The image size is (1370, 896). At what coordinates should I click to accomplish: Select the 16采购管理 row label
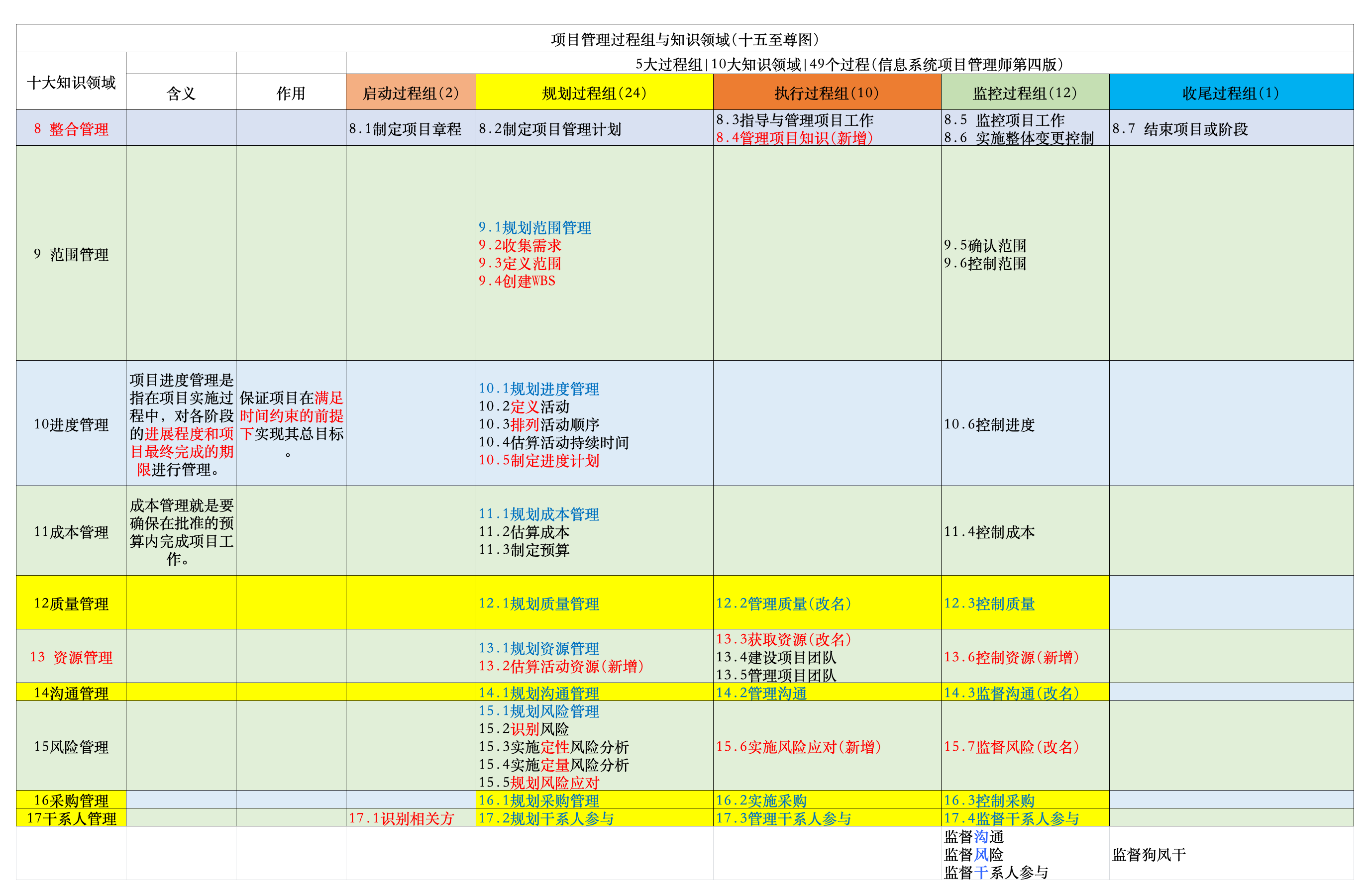pos(71,799)
